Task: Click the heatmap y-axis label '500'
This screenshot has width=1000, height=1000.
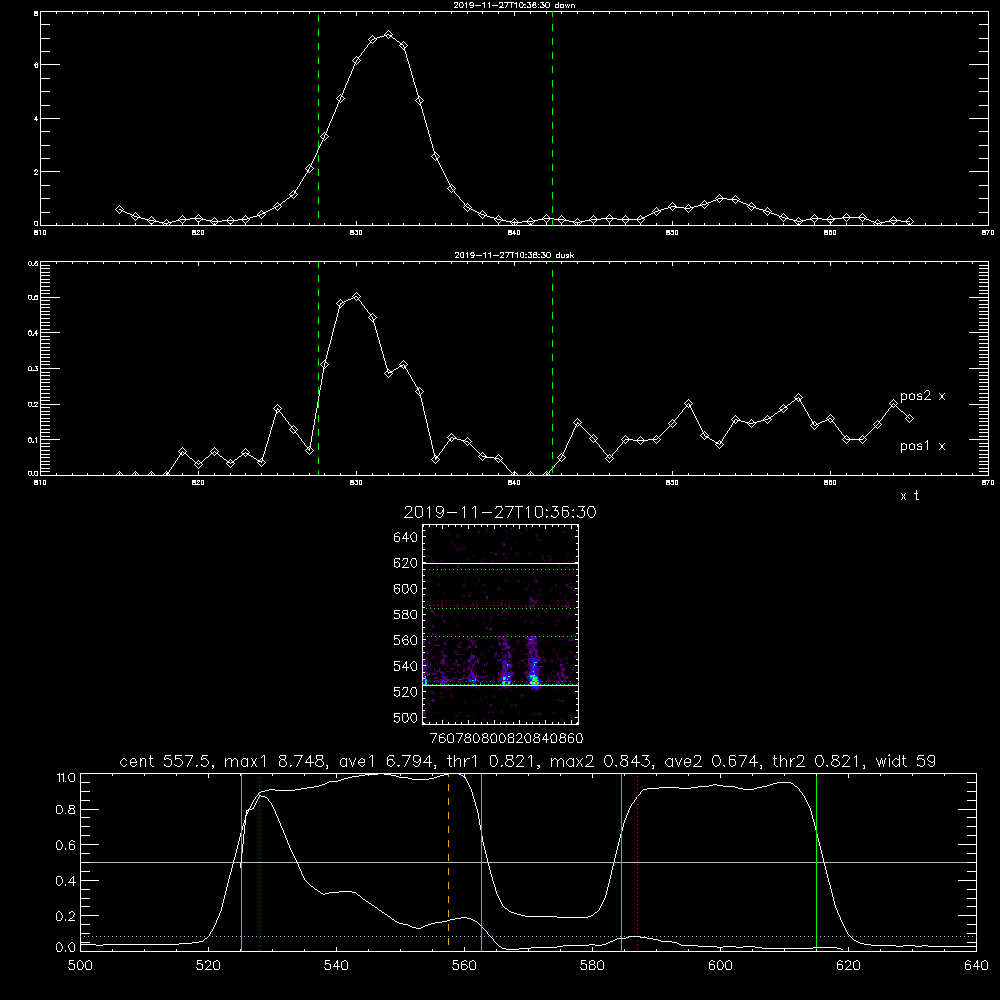Action: click(406, 717)
